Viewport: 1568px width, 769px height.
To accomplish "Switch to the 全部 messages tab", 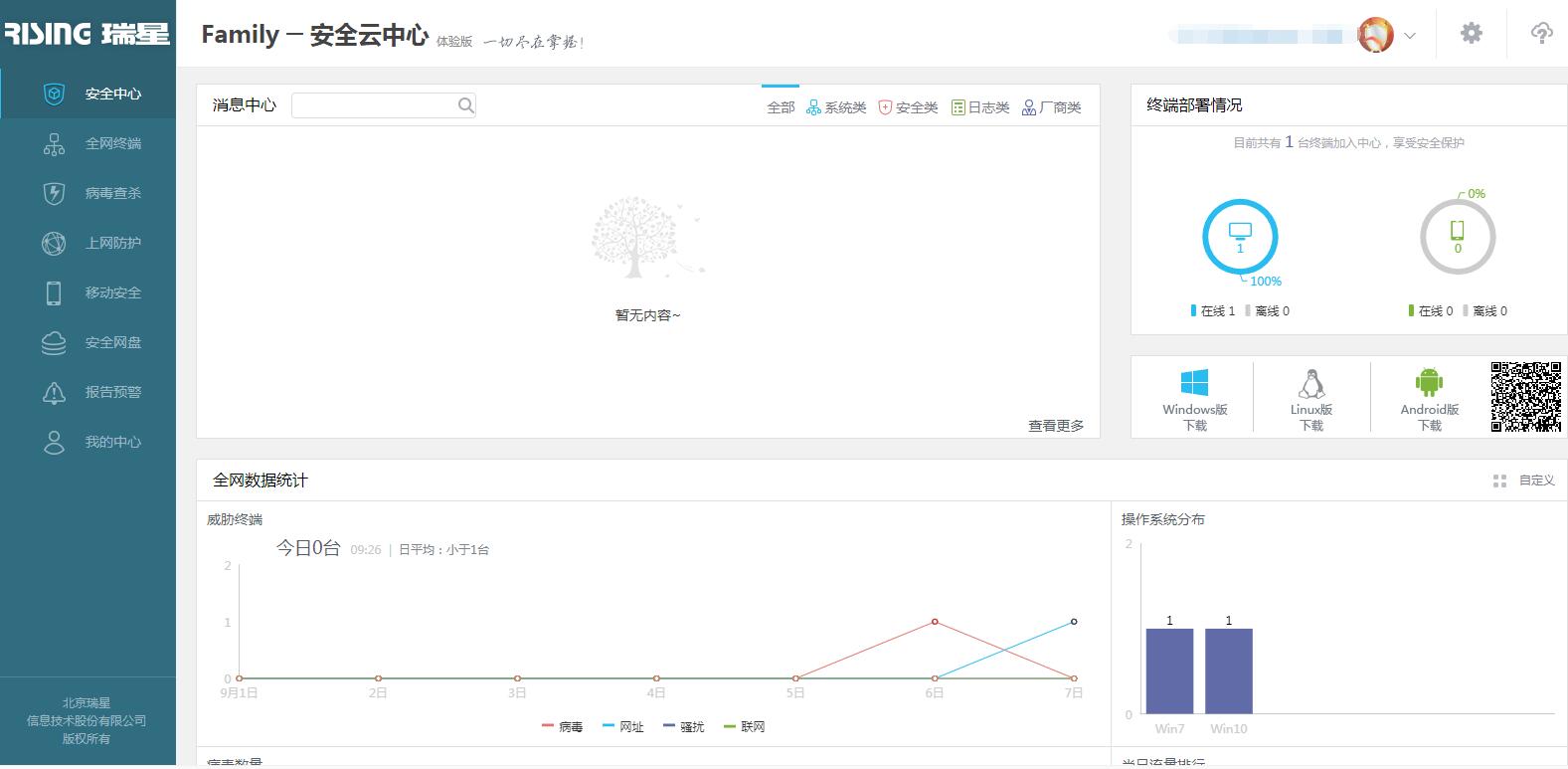I will (x=781, y=107).
